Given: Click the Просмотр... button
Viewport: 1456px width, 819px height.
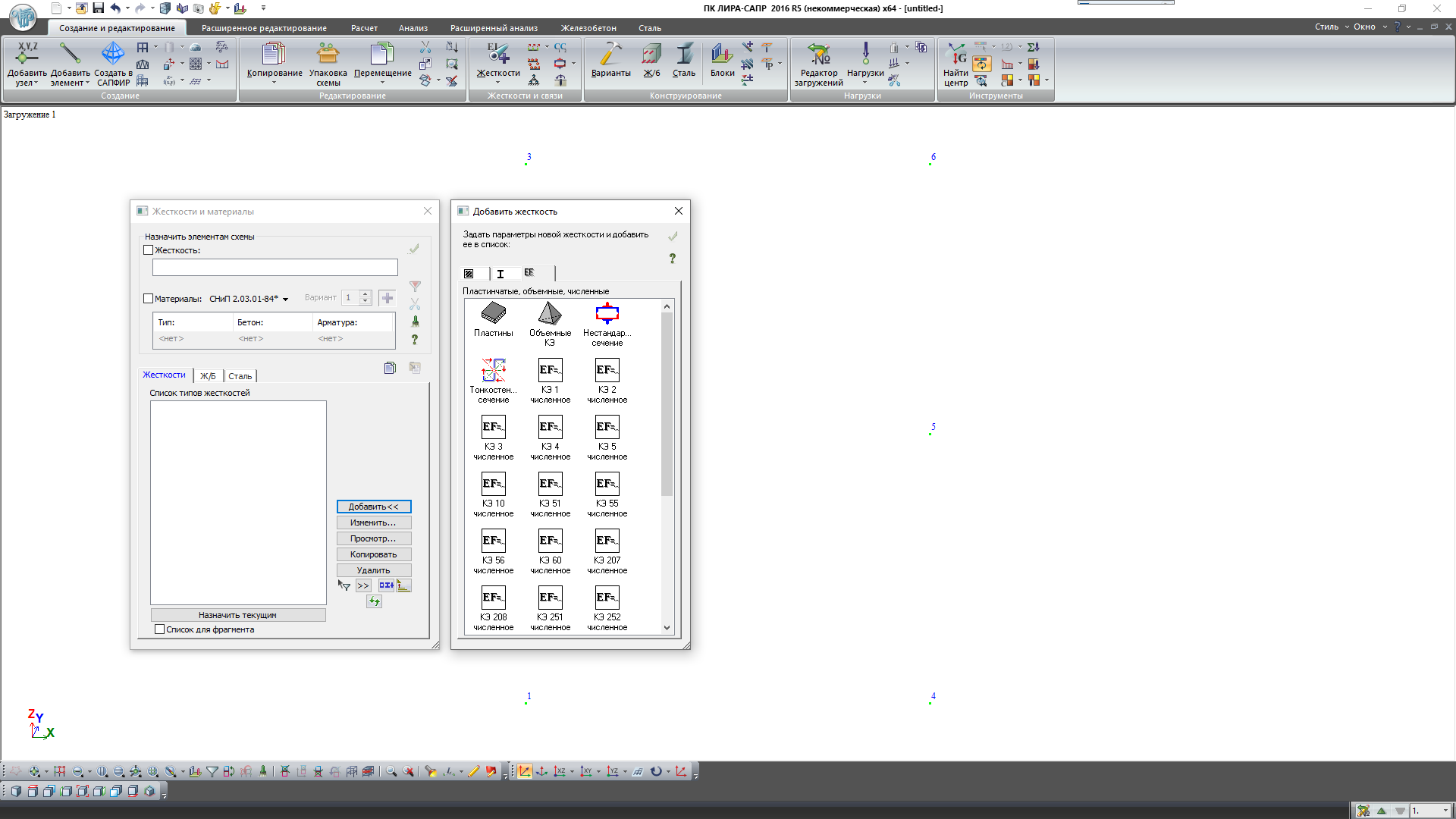Looking at the screenshot, I should 373,538.
